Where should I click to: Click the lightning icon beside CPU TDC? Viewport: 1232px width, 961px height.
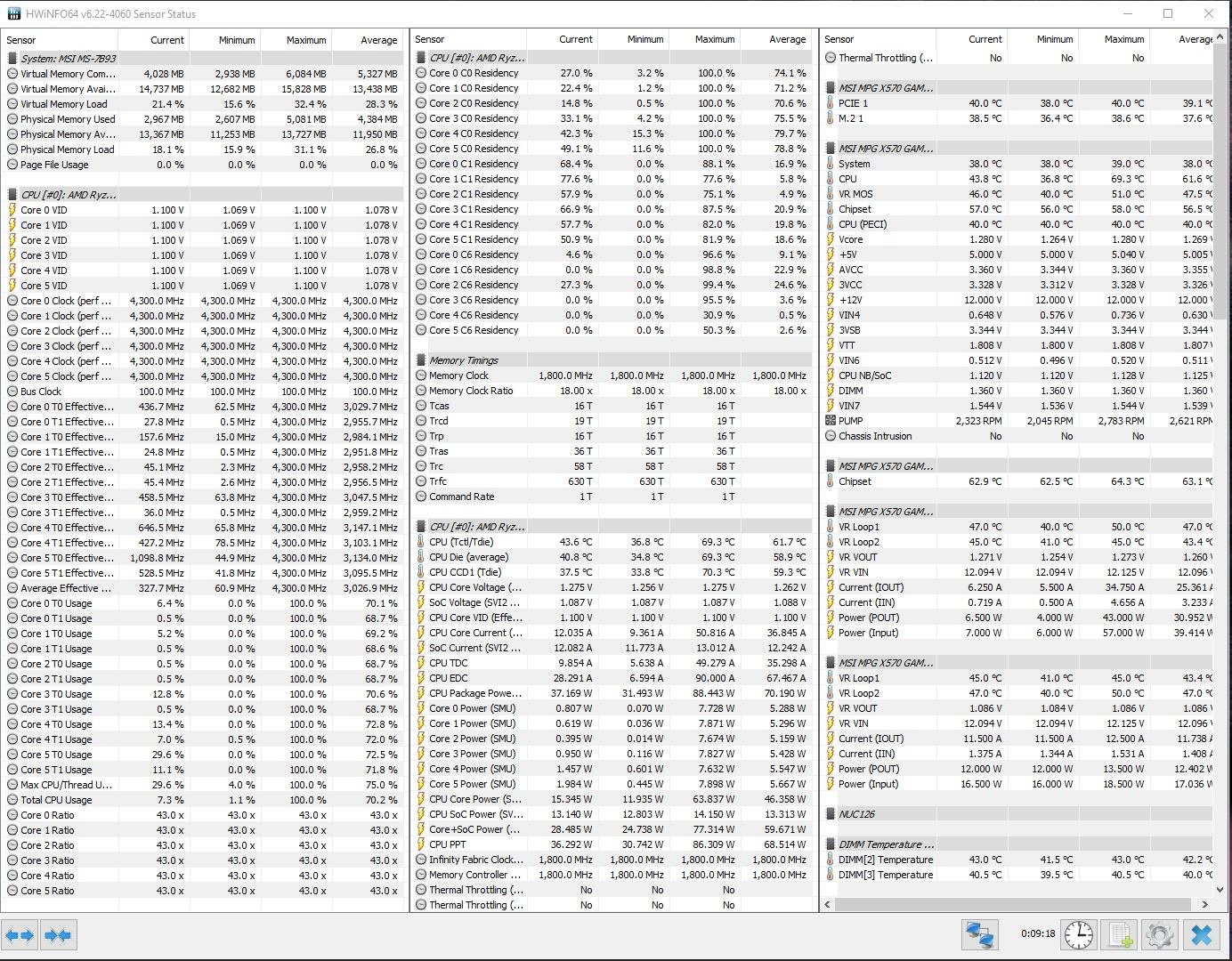(421, 663)
